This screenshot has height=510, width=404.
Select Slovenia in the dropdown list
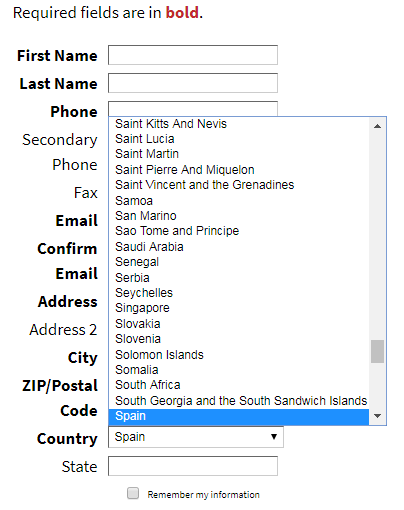click(239, 339)
